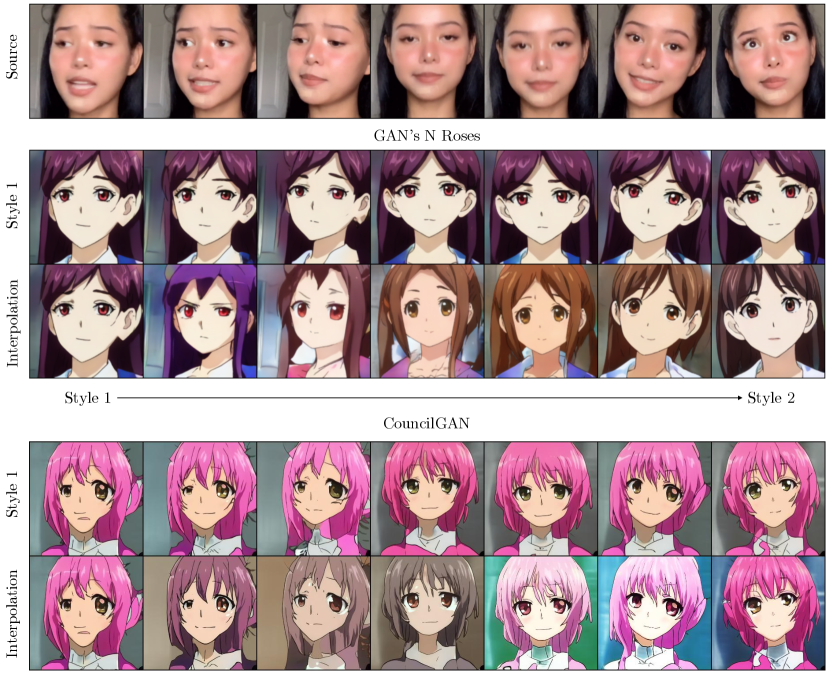Open third GAN's N Roses Style 1 image
Image resolution: width=830 pixels, height=675 pixels.
tap(314, 207)
